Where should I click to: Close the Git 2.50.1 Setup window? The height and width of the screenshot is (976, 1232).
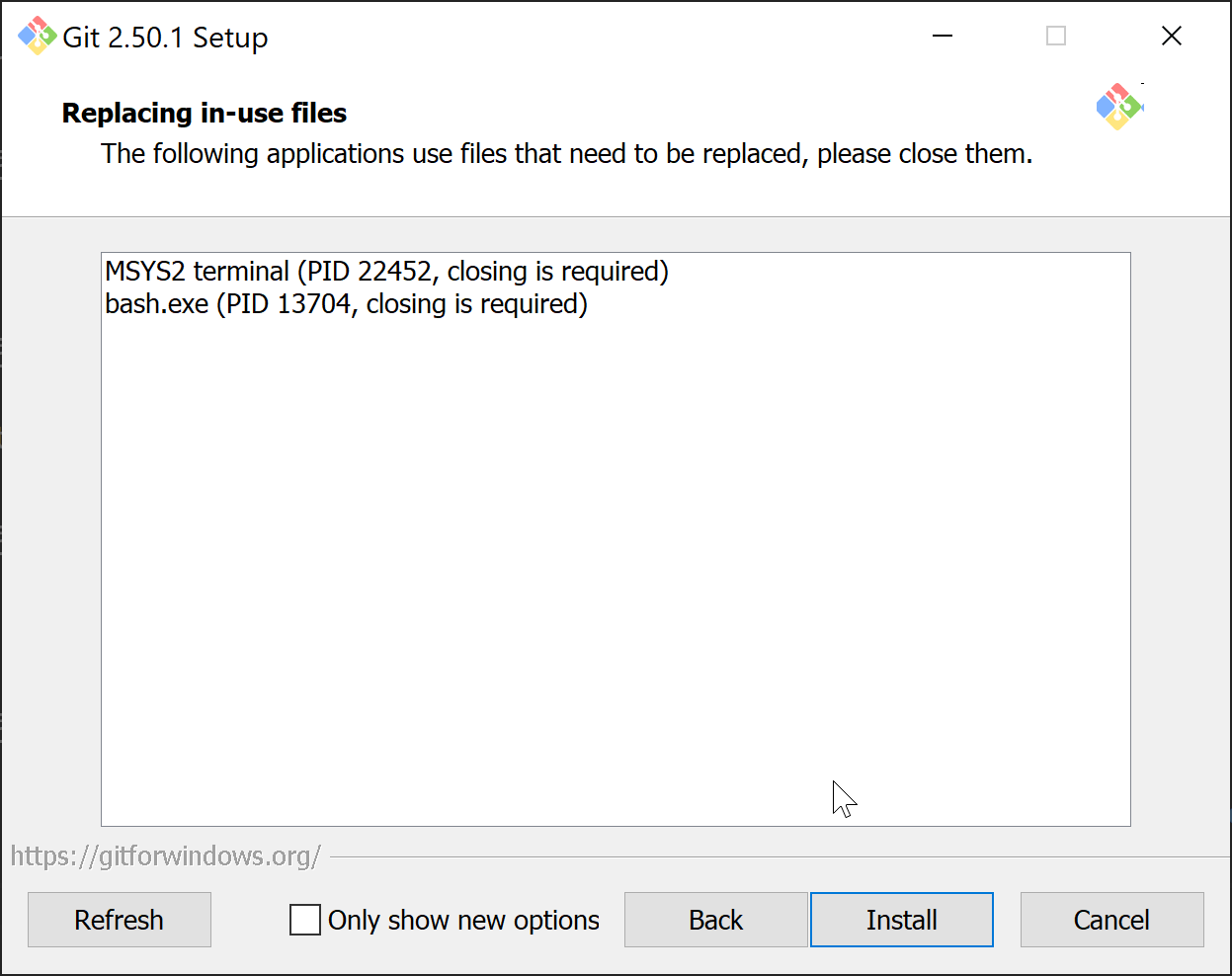point(1171,37)
